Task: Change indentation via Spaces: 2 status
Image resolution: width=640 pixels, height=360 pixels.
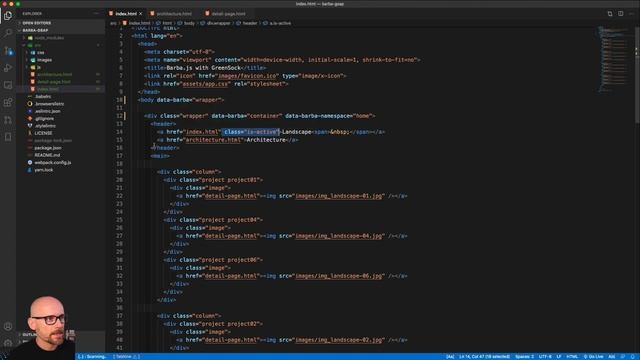Action: tap(524, 356)
